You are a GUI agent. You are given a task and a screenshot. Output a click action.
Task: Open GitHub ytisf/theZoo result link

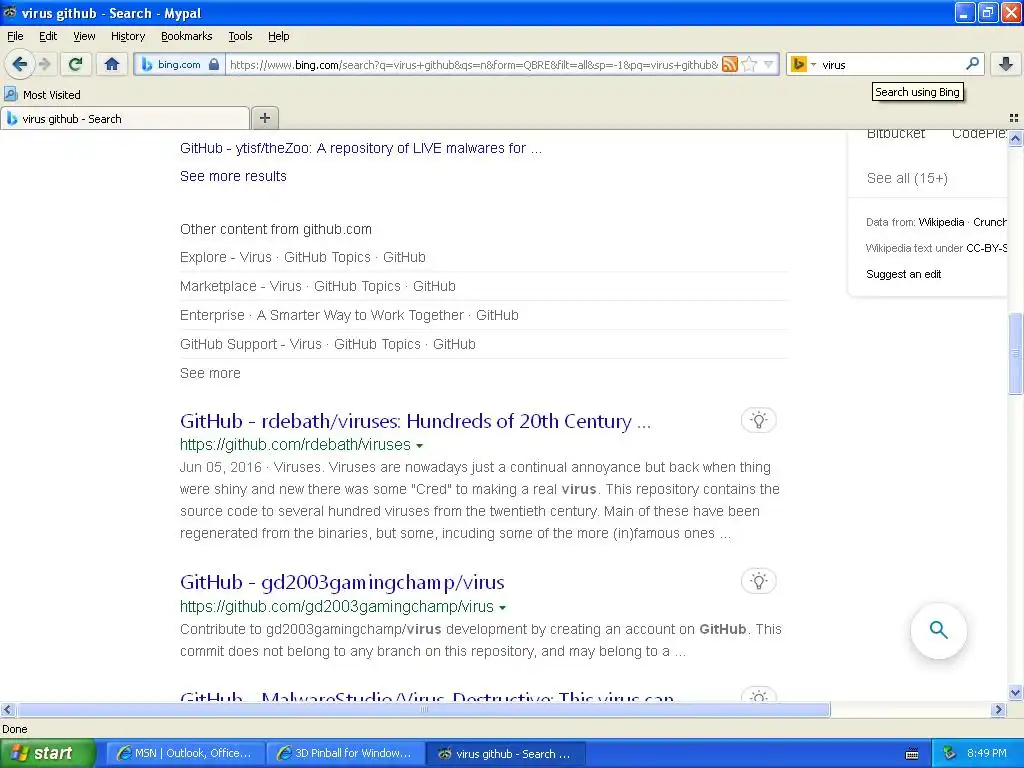(x=360, y=148)
